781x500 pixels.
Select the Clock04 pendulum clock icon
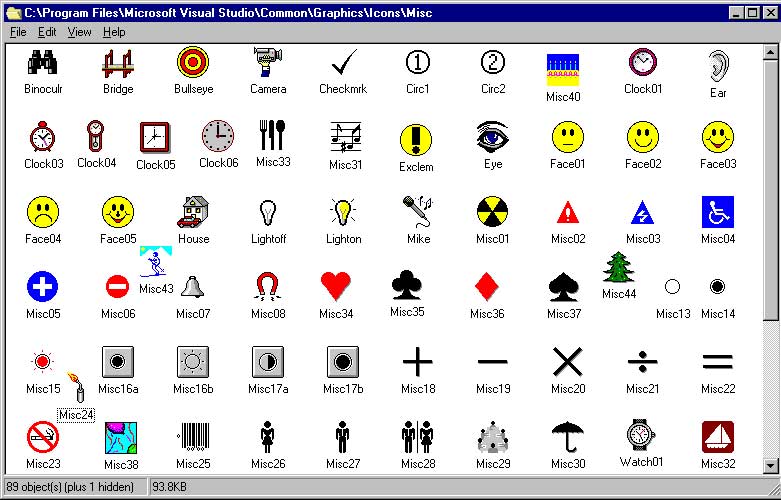point(95,135)
